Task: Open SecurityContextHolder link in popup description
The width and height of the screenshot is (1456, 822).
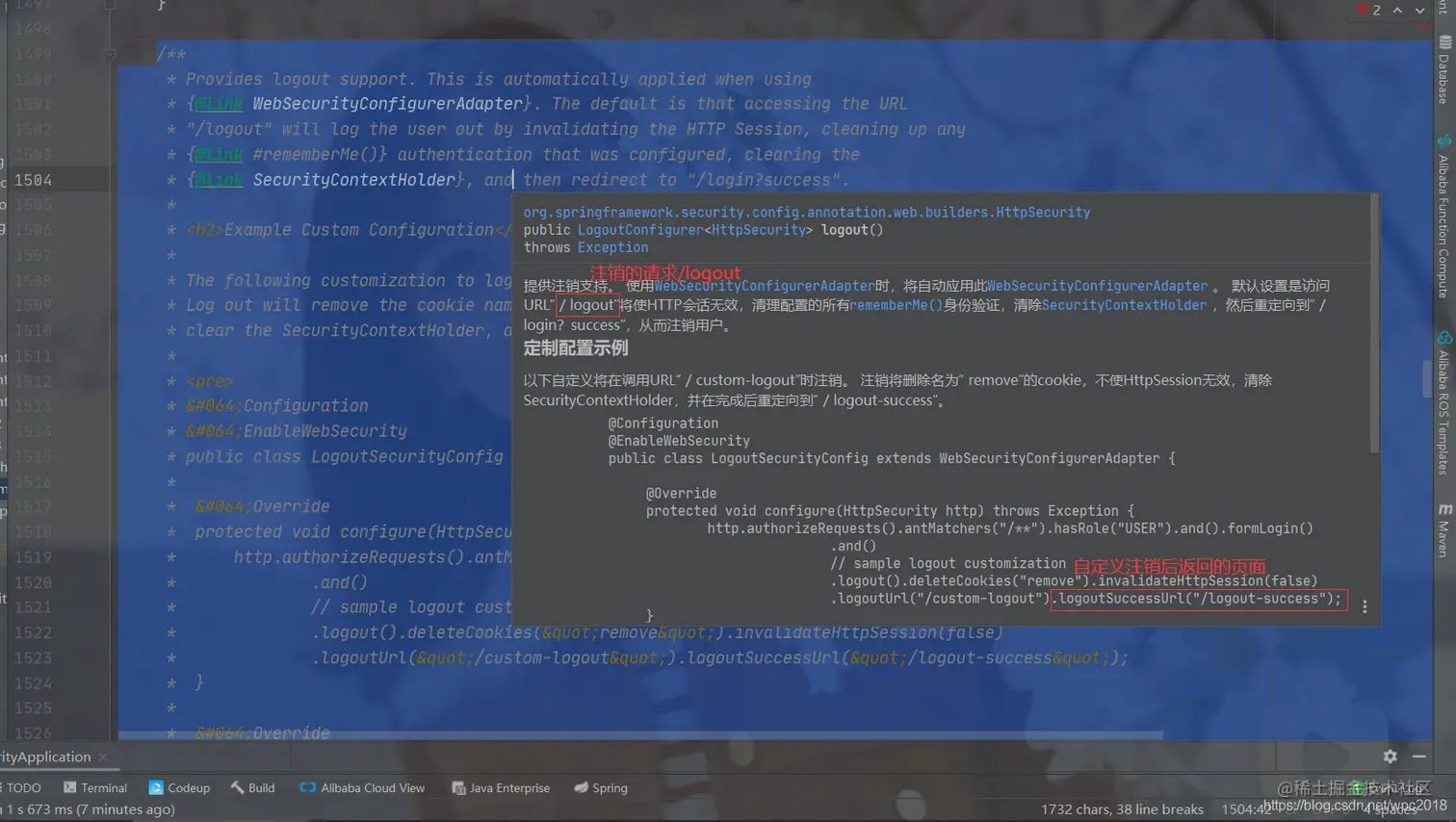Action: (1124, 305)
